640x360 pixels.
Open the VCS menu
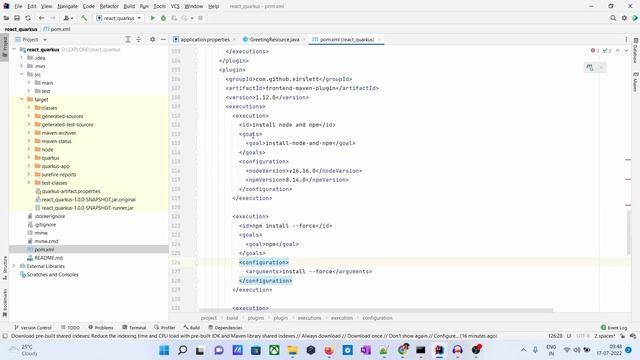click(x=175, y=6)
